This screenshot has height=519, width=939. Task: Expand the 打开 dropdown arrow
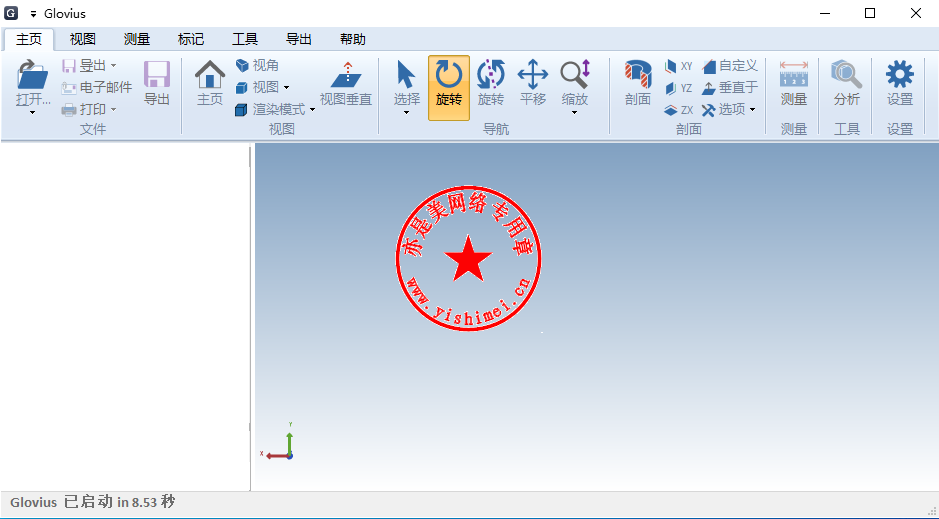point(32,113)
